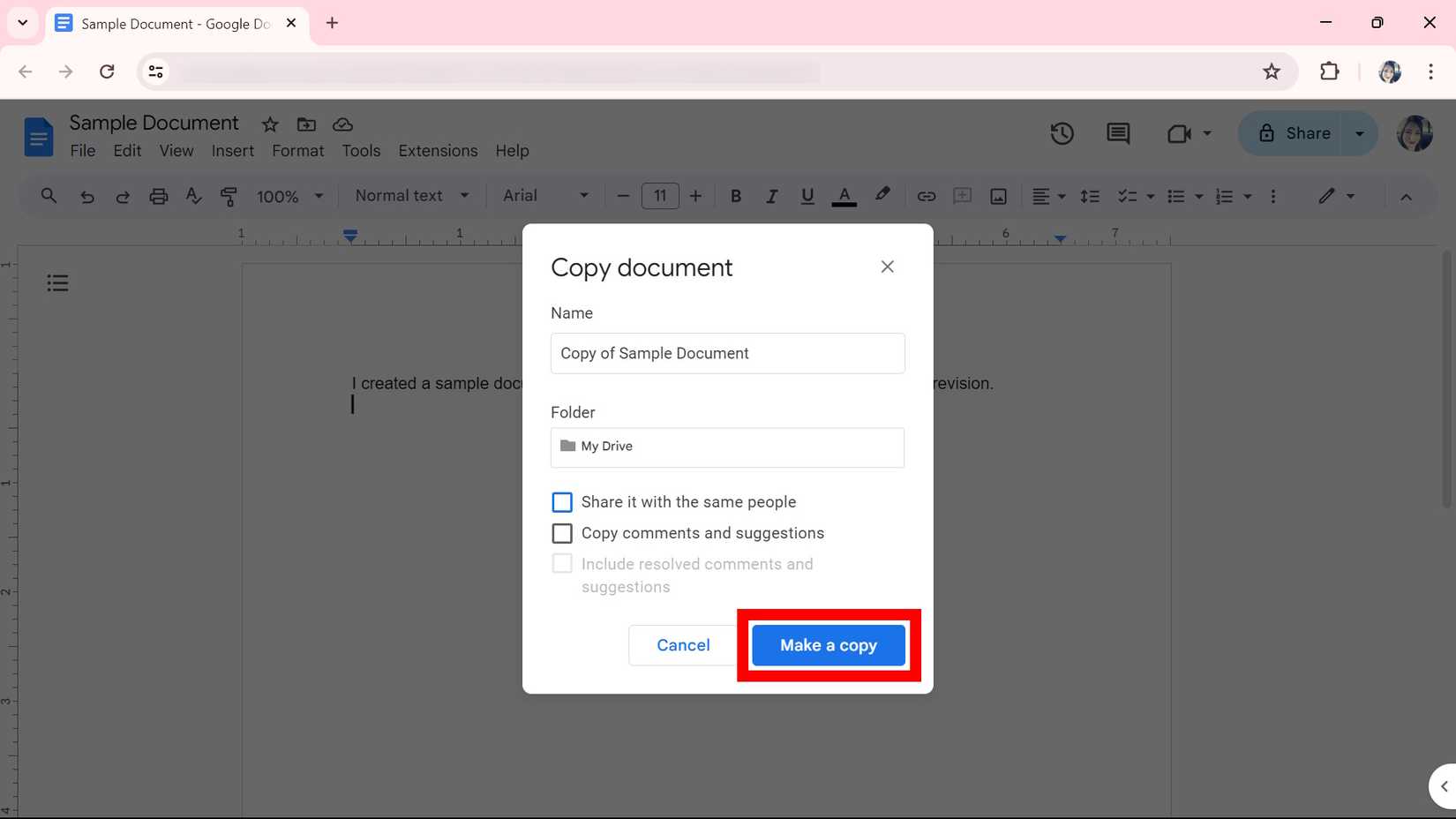Open the Tools menu
Image resolution: width=1456 pixels, height=819 pixels.
pyautogui.click(x=361, y=151)
